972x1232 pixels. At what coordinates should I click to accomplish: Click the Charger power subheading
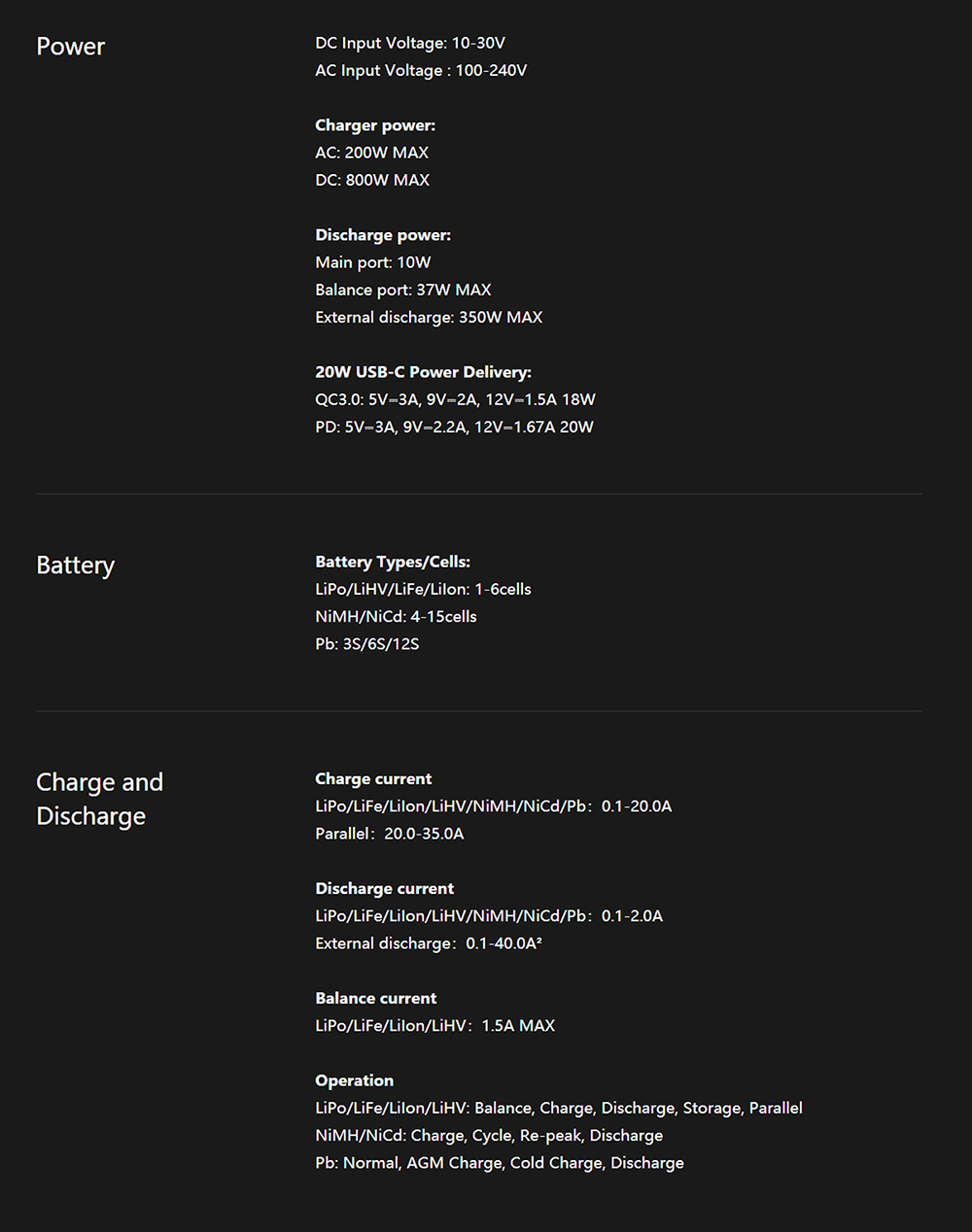(375, 125)
